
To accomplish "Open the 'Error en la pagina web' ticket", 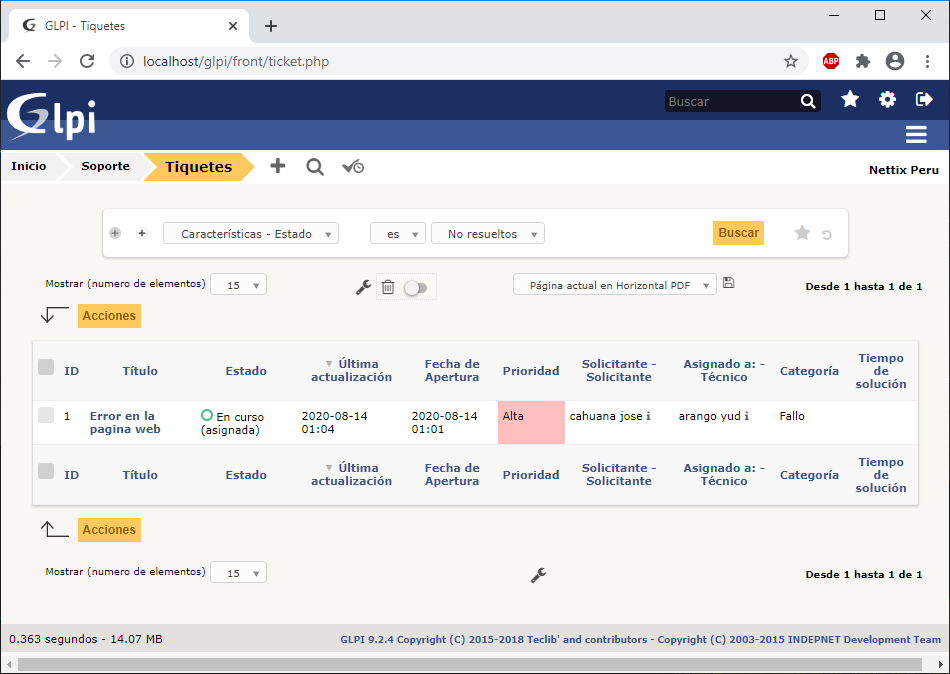I will pos(124,422).
